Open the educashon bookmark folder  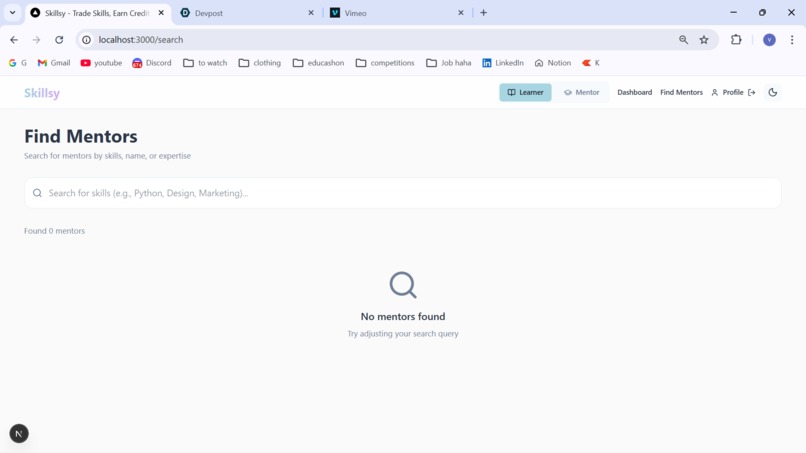[x=318, y=63]
